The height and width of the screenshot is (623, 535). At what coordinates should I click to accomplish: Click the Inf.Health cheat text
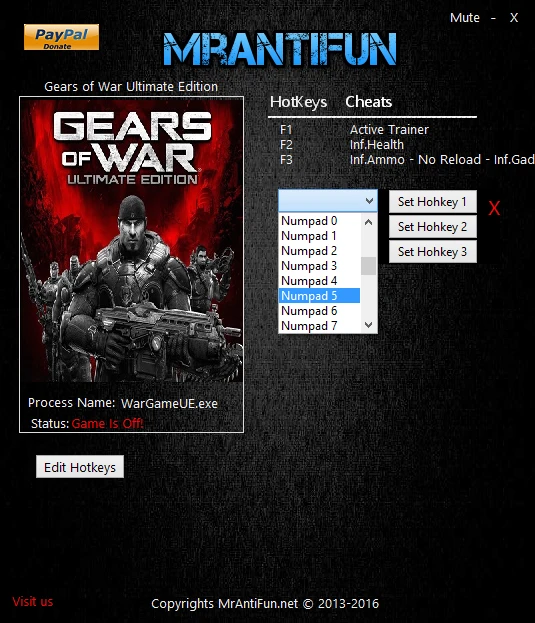point(377,145)
